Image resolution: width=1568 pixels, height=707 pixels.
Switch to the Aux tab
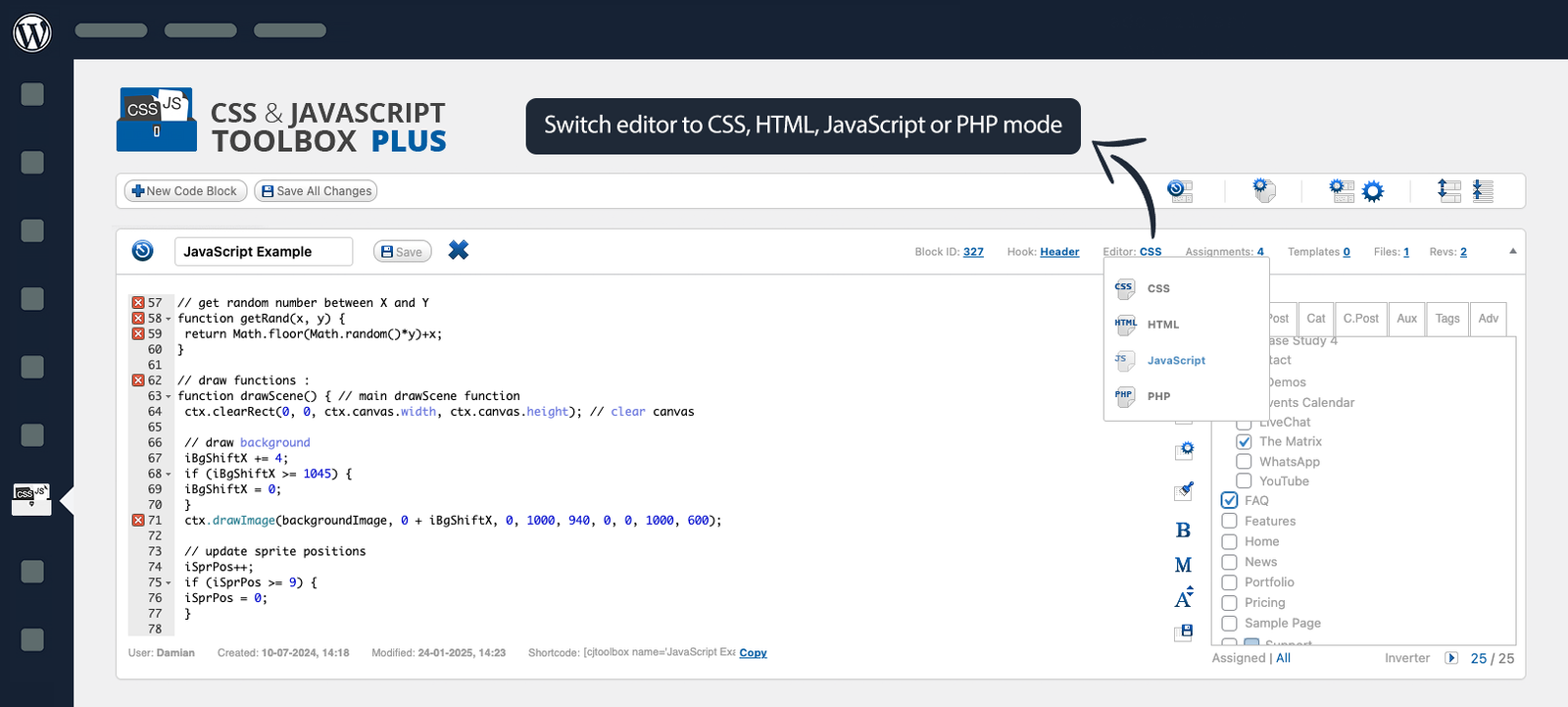(1407, 319)
